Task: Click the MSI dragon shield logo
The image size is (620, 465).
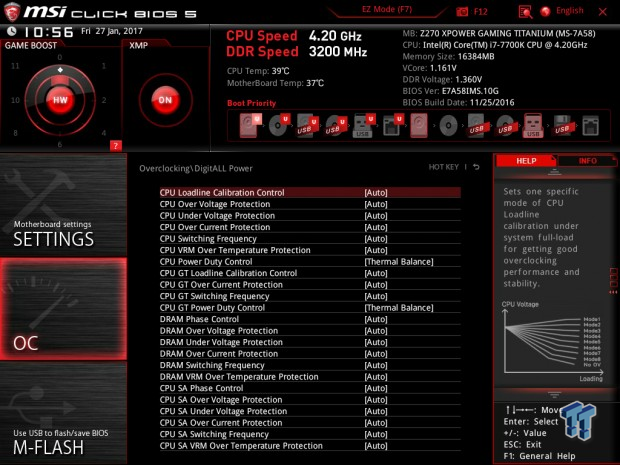Action: [x=11, y=12]
